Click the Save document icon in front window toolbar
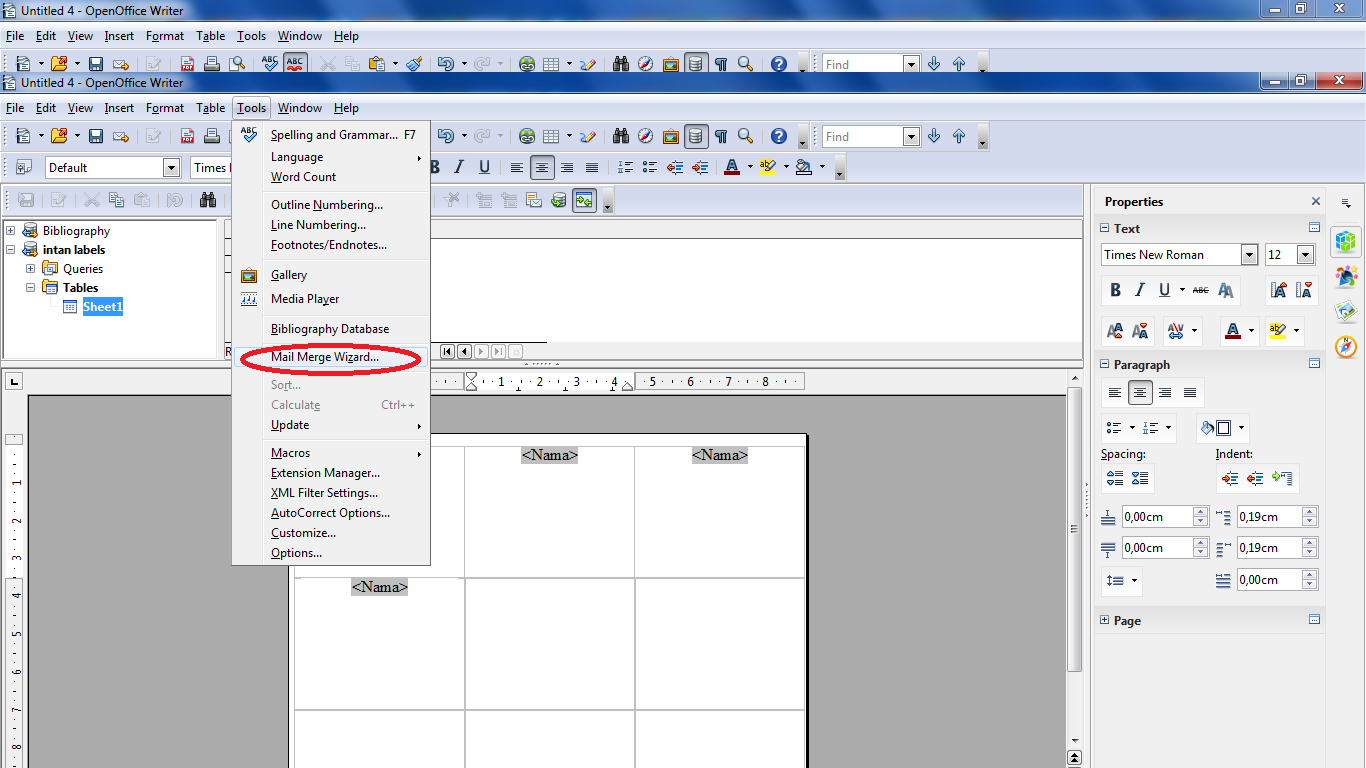 (x=96, y=137)
